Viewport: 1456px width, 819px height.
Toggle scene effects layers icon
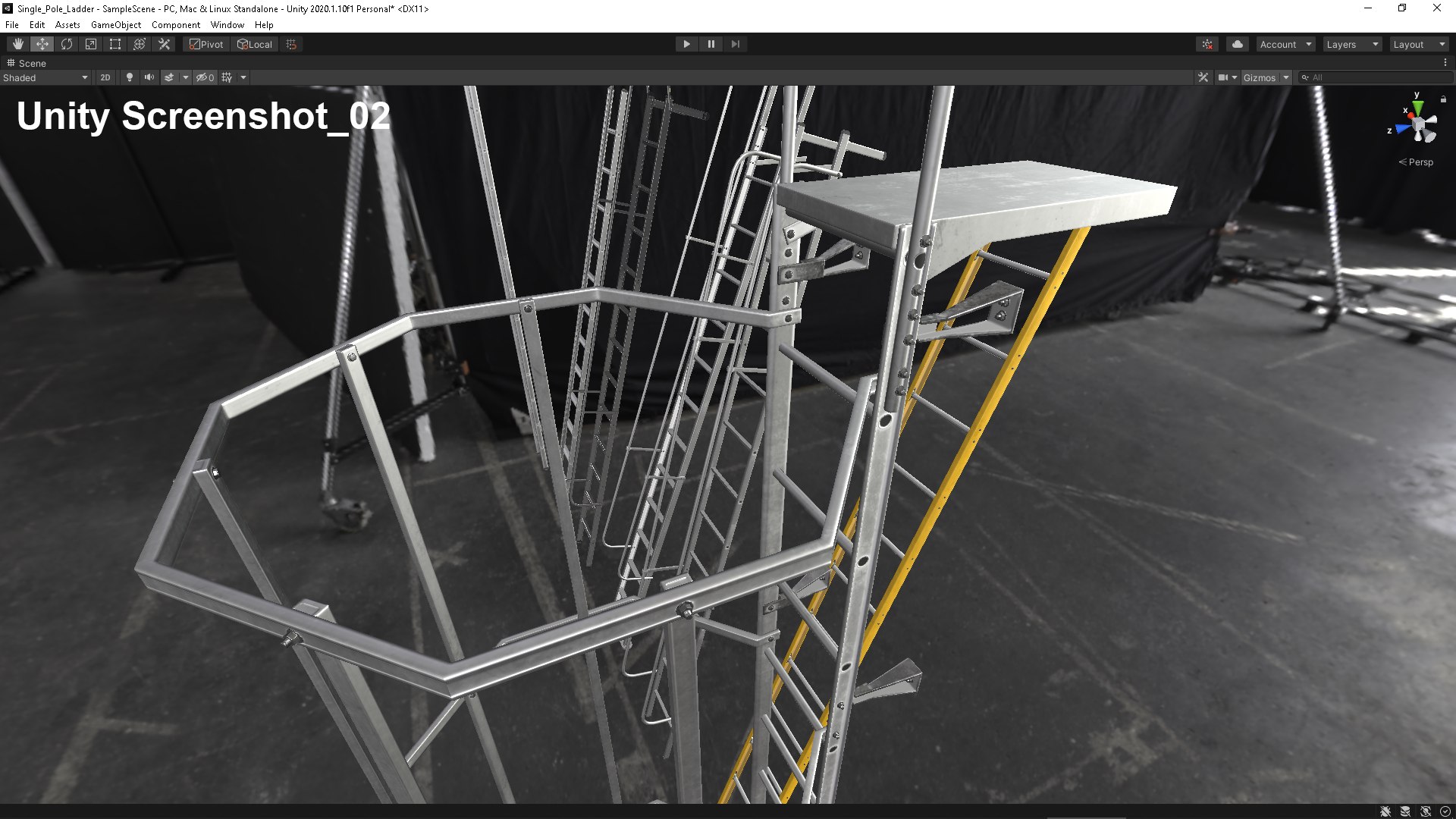click(169, 77)
